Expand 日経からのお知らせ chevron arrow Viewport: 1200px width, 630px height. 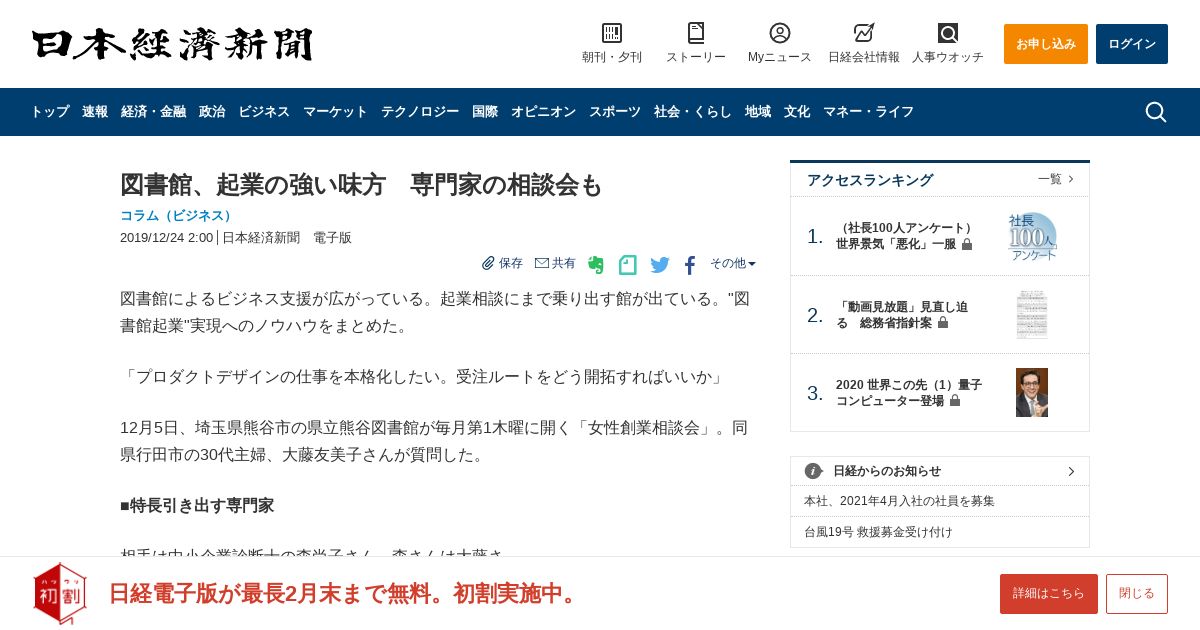[1071, 471]
